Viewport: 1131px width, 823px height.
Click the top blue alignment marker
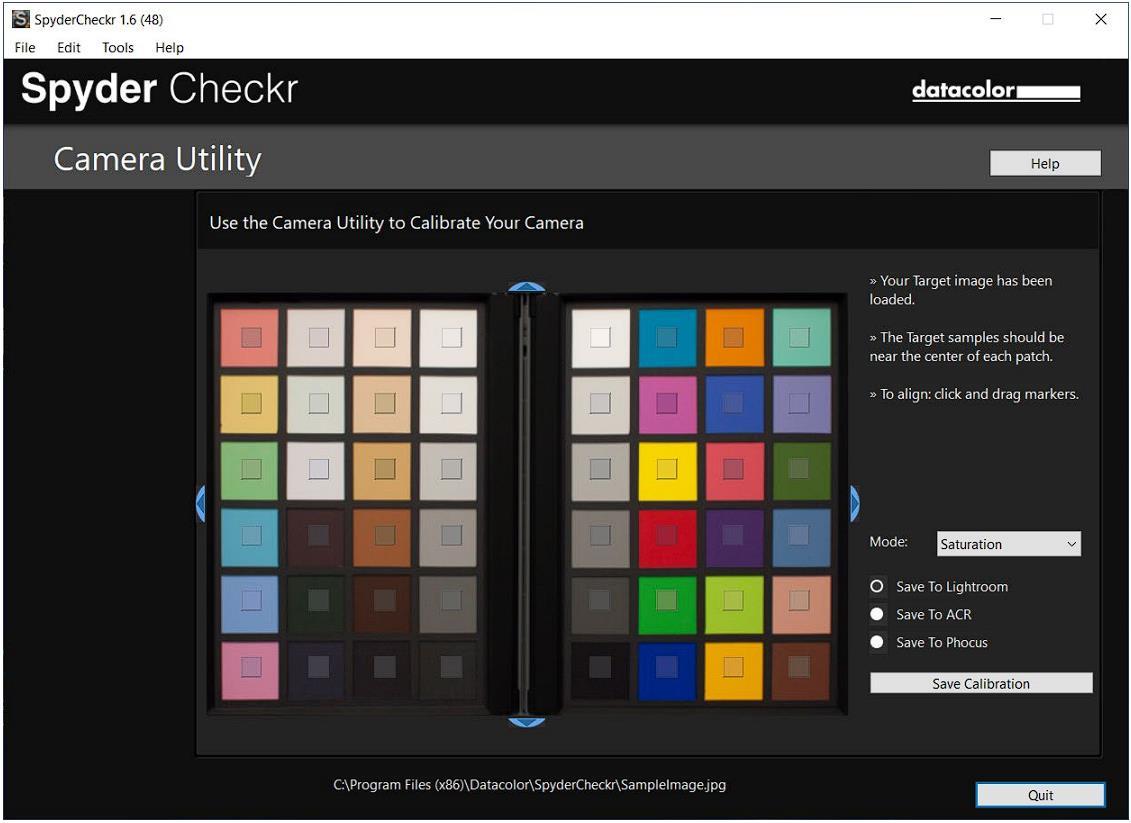tap(526, 288)
